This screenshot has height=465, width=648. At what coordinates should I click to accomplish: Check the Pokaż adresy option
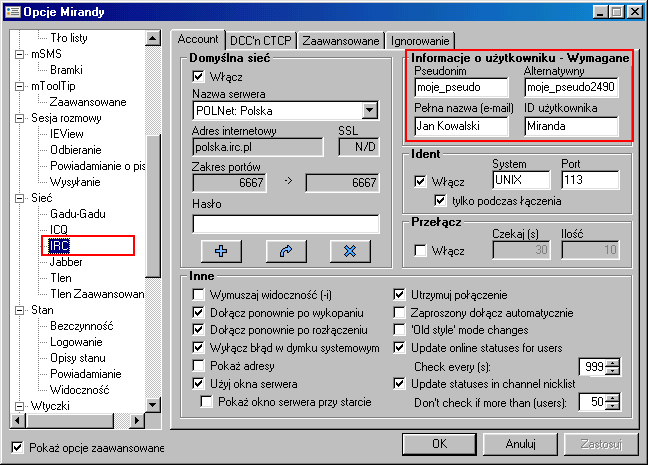(198, 366)
